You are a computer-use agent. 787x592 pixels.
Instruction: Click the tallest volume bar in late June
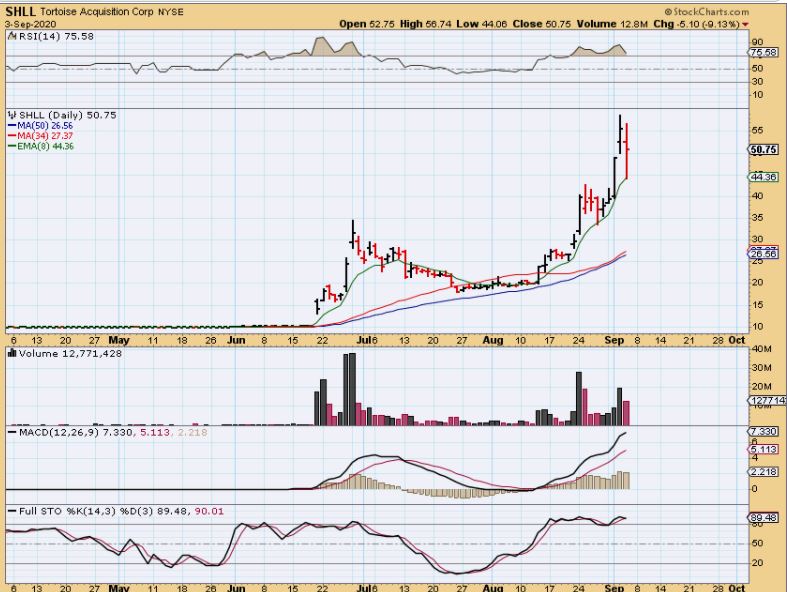click(x=352, y=389)
